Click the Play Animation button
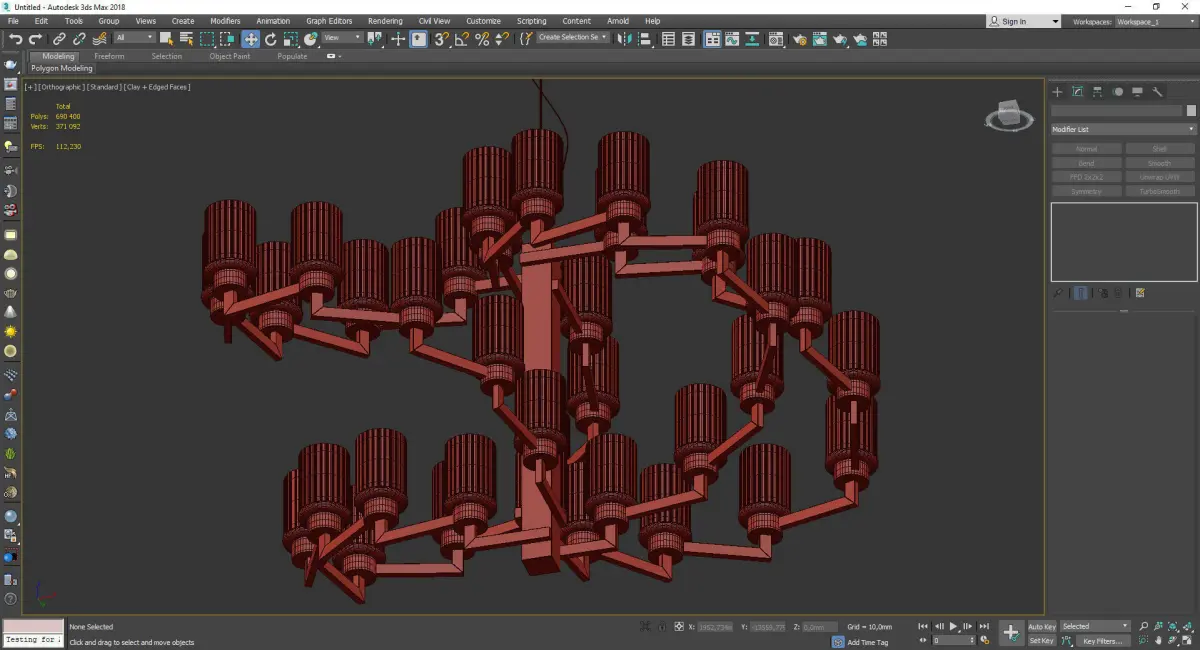This screenshot has height=650, width=1200. (x=954, y=627)
